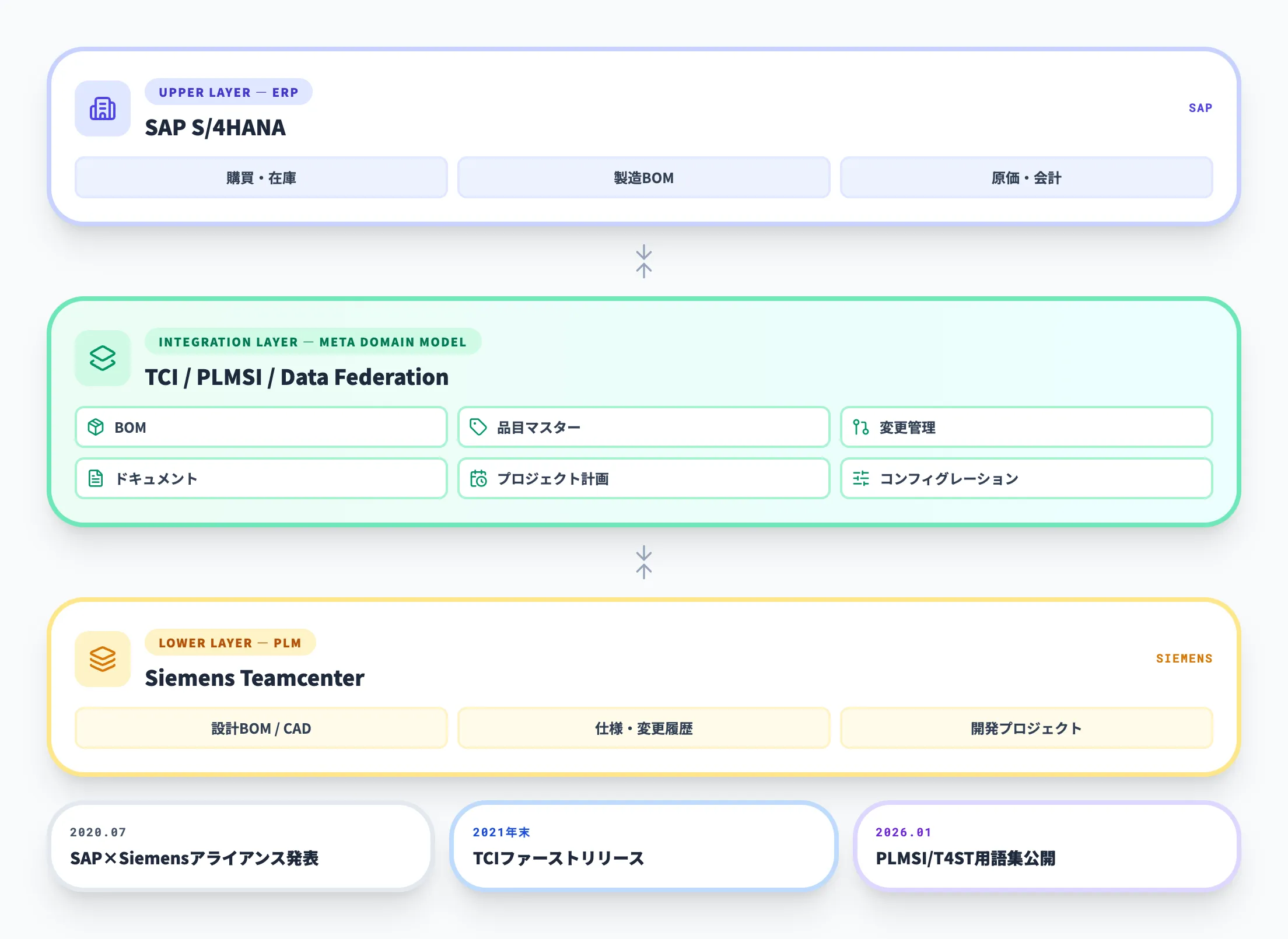
Task: Click the BOM cube icon
Action: pos(96,427)
